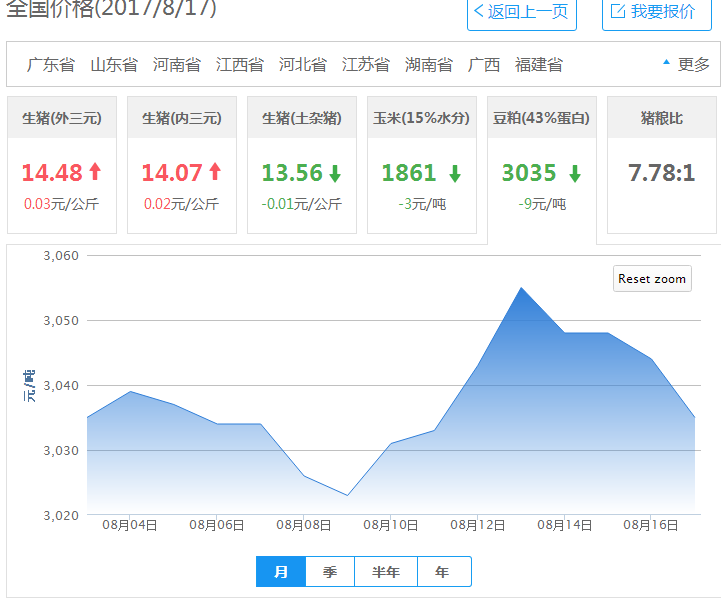Select 湖南省 province link
The height and width of the screenshot is (600, 721).
[429, 65]
